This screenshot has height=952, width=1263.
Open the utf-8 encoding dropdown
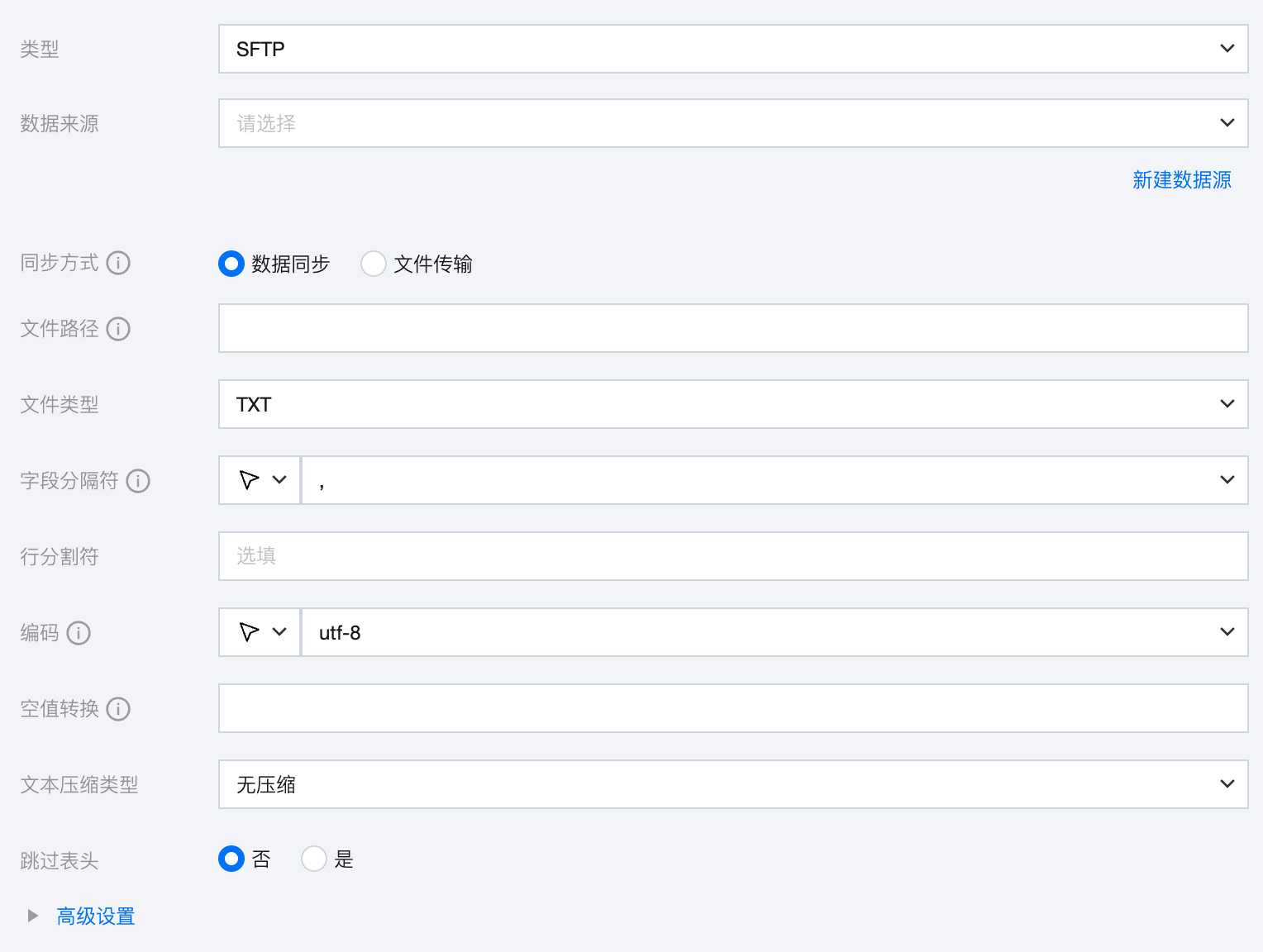[x=774, y=632]
